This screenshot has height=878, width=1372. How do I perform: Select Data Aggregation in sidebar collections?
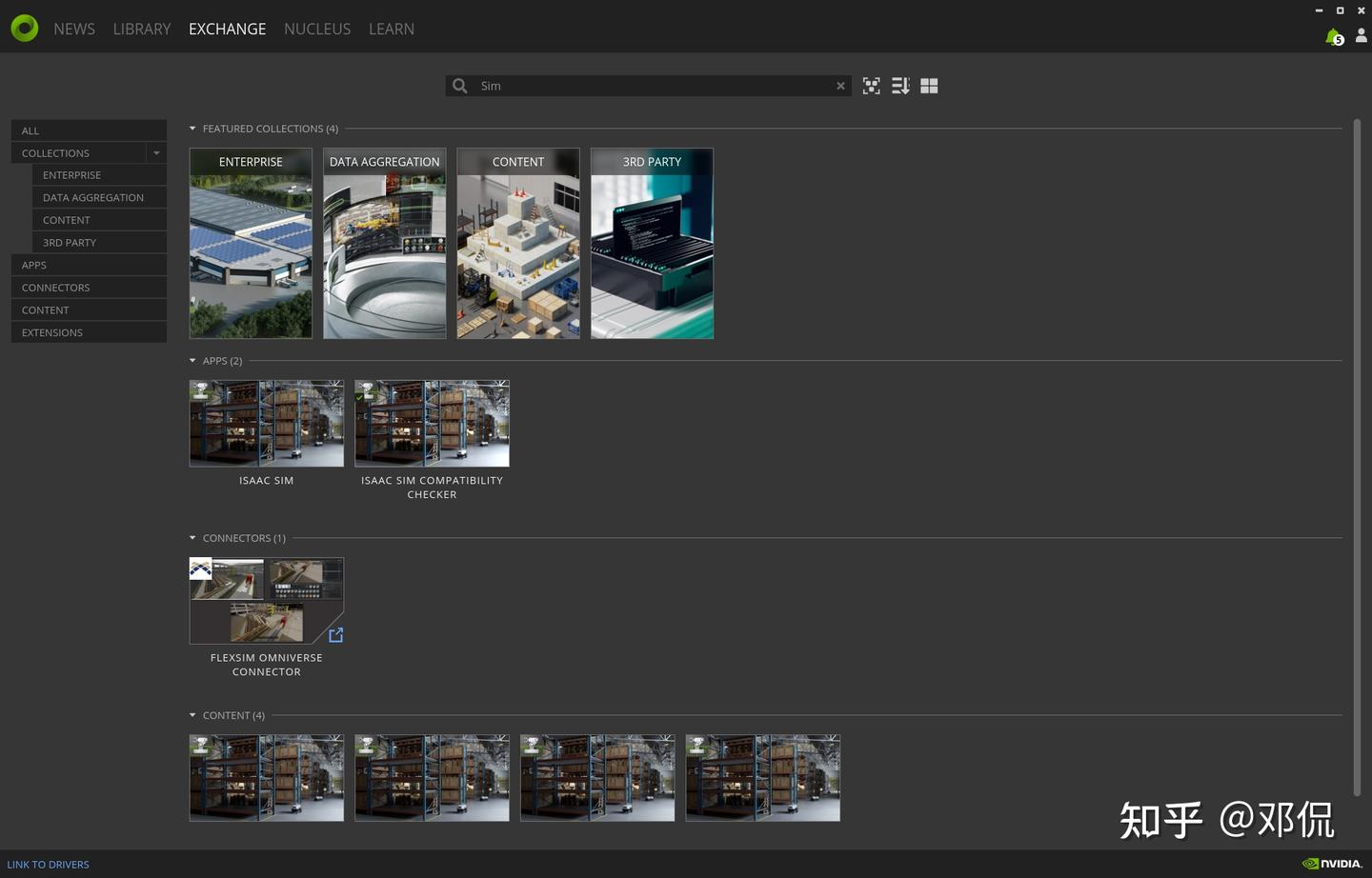(93, 197)
